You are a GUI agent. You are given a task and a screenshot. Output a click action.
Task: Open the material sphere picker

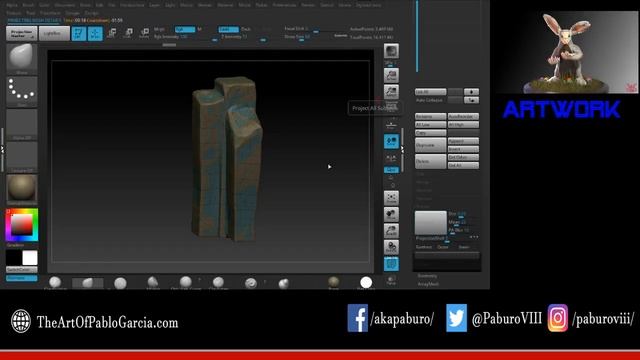tap(22, 189)
